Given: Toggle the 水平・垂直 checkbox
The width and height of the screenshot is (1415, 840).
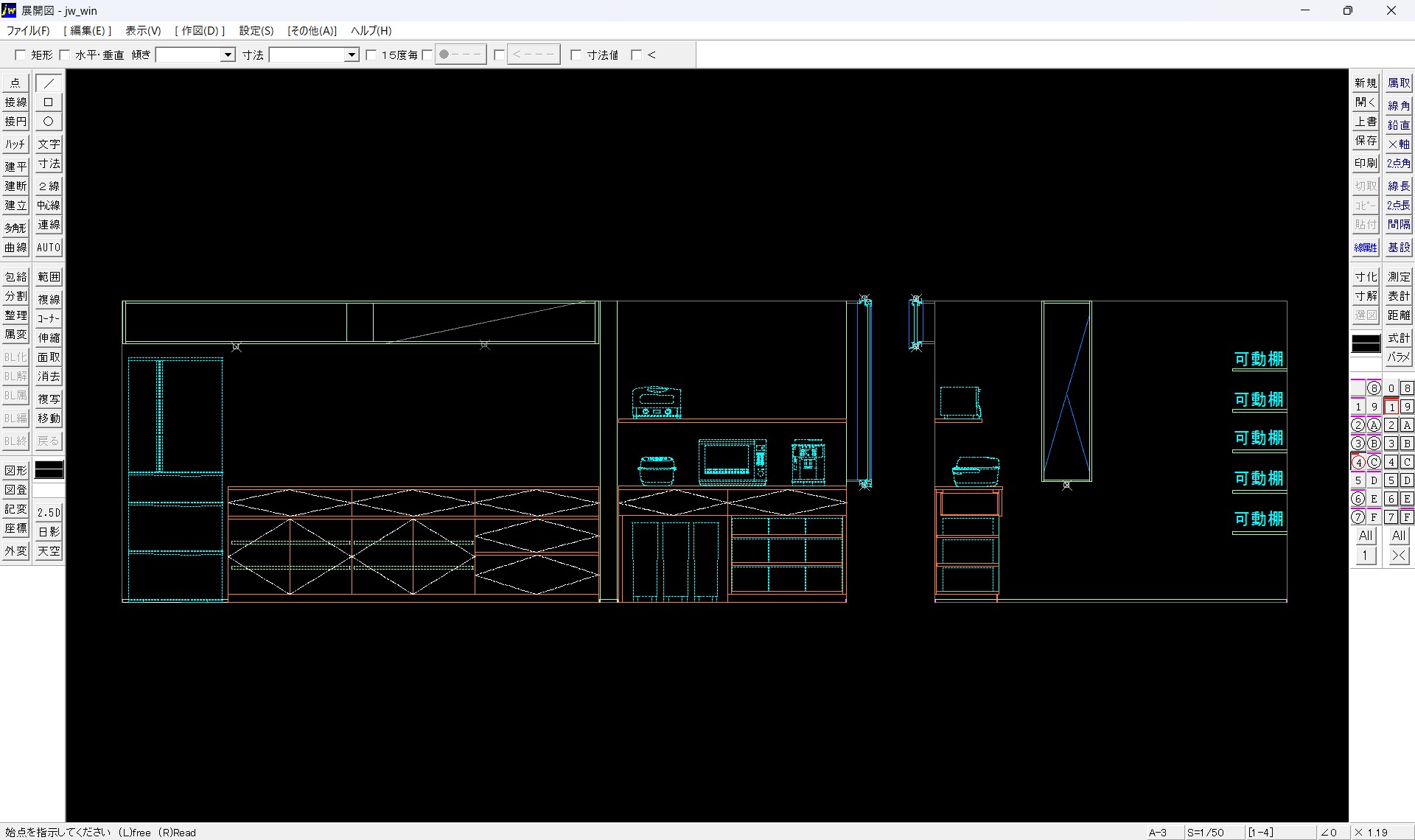Looking at the screenshot, I should pyautogui.click(x=65, y=55).
